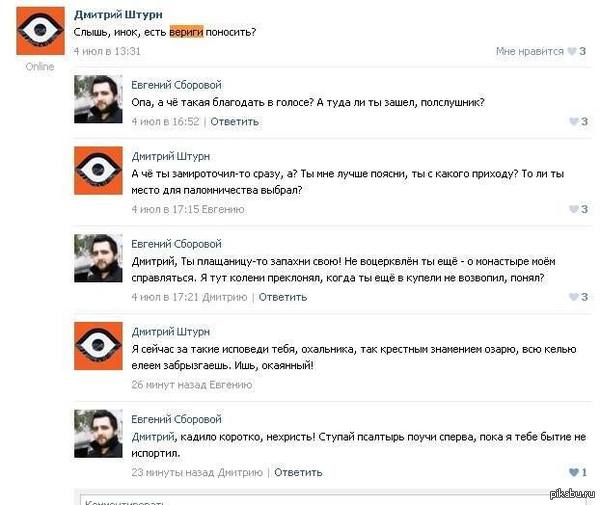The width and height of the screenshot is (600, 505).
Task: Open the "Евгению" link in the 17:15 comment
Action: 222,209
